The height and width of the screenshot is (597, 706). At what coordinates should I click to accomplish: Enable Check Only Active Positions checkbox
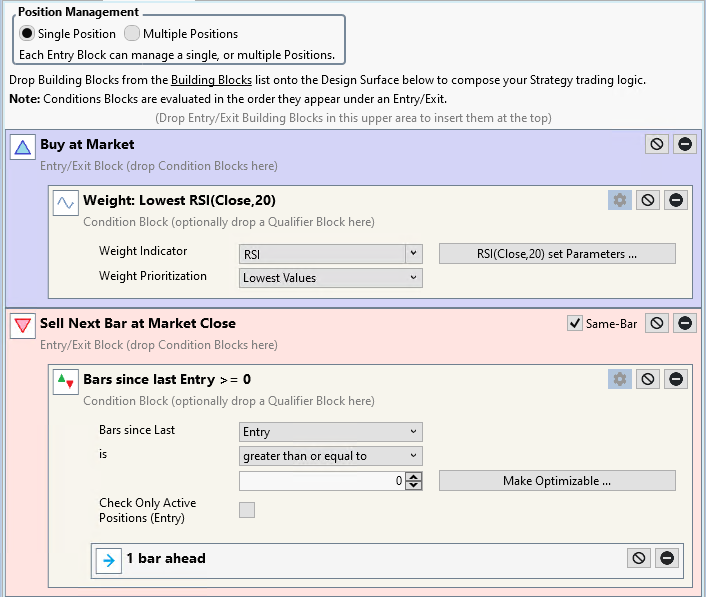tap(247, 510)
